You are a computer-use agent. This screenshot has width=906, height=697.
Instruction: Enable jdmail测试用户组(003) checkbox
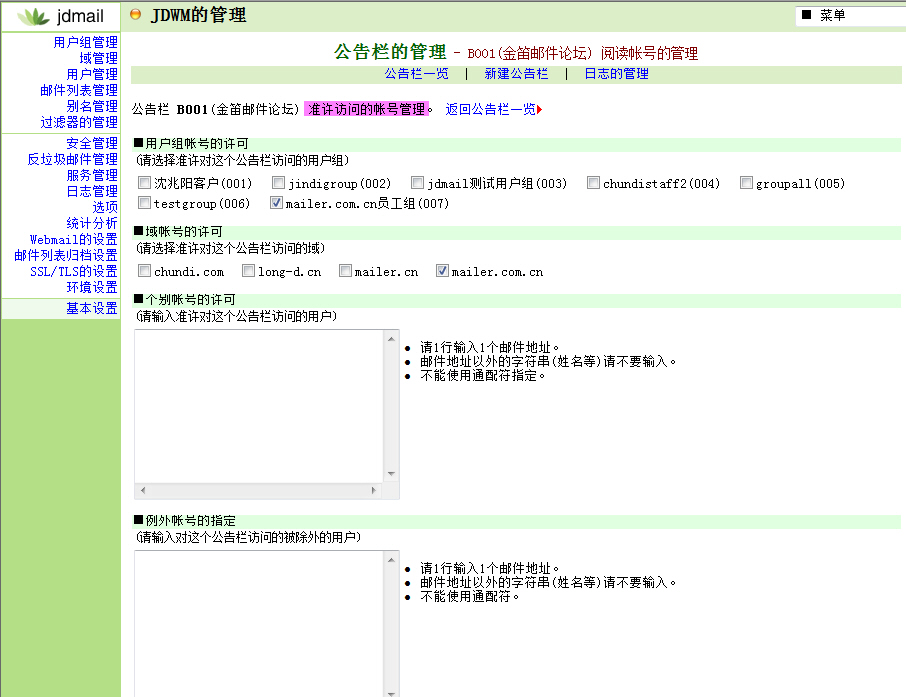coord(418,183)
